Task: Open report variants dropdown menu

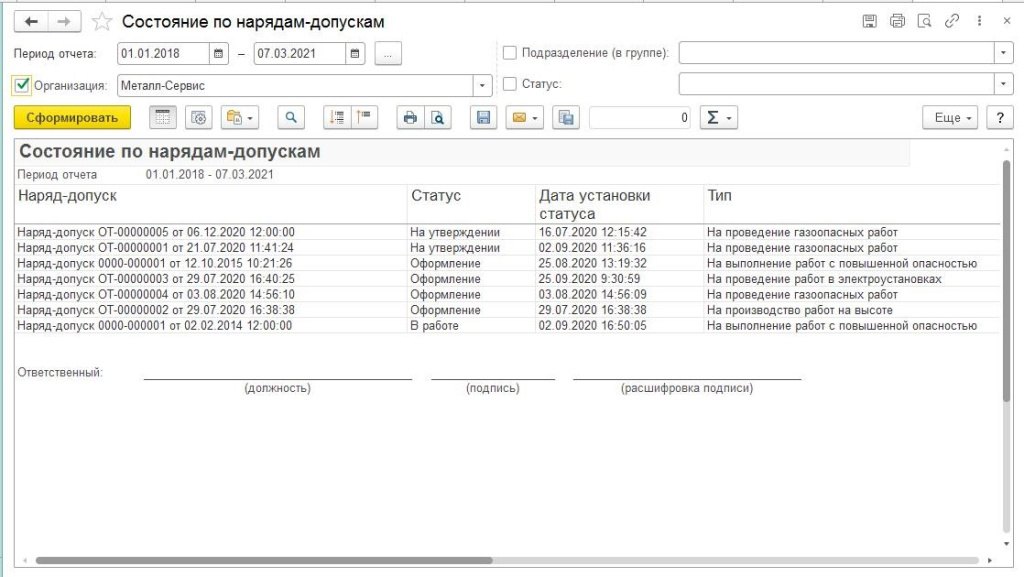Action: (x=240, y=118)
